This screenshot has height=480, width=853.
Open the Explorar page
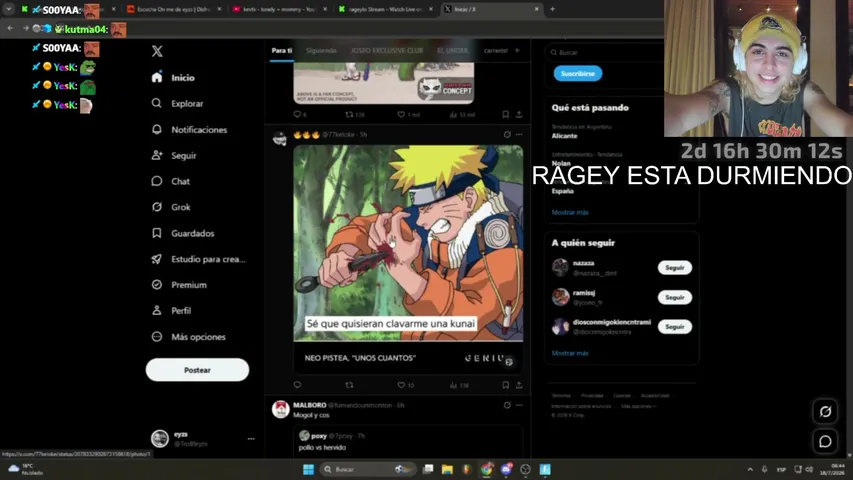(177, 103)
